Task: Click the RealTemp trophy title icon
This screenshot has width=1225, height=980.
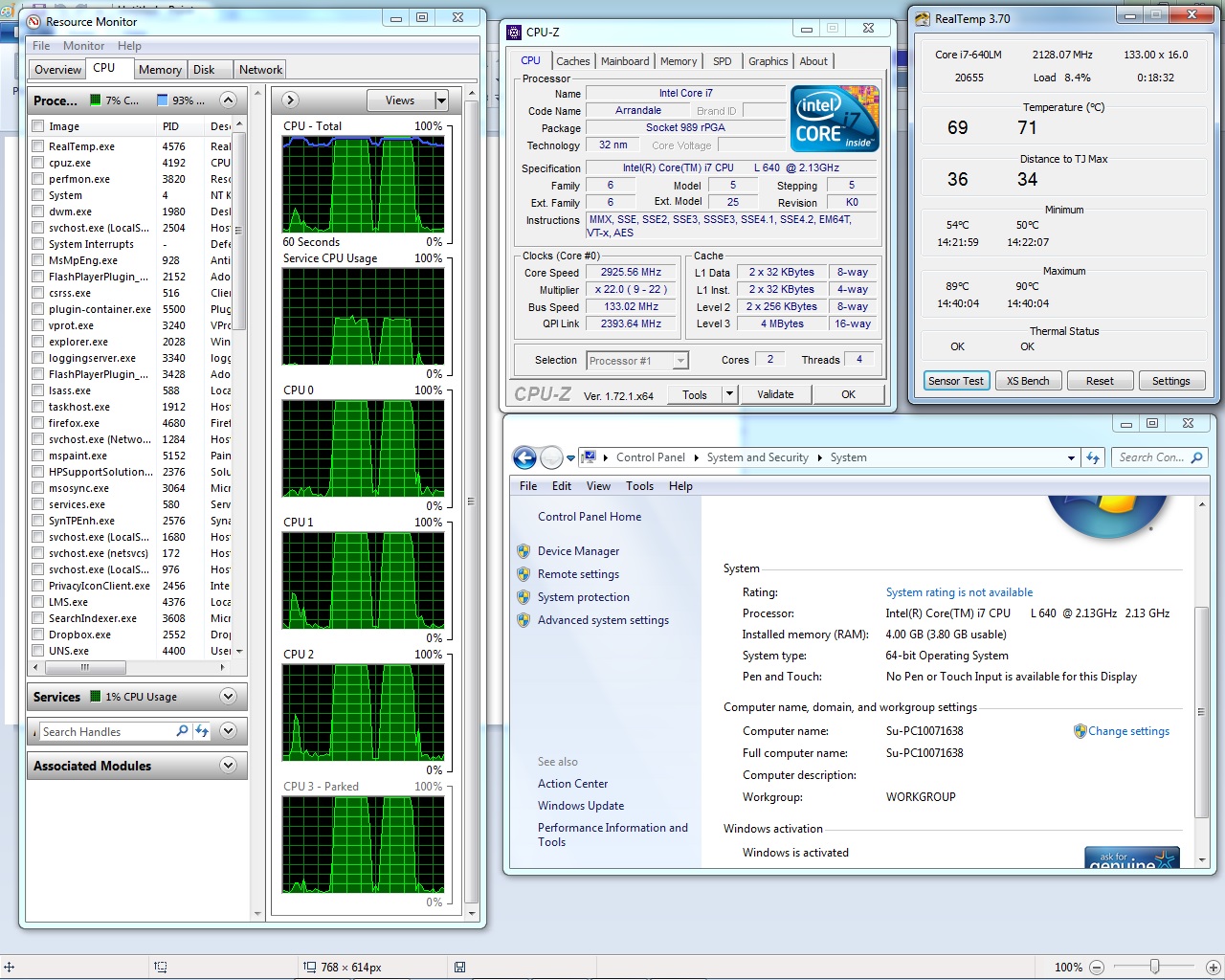Action: 922,18
